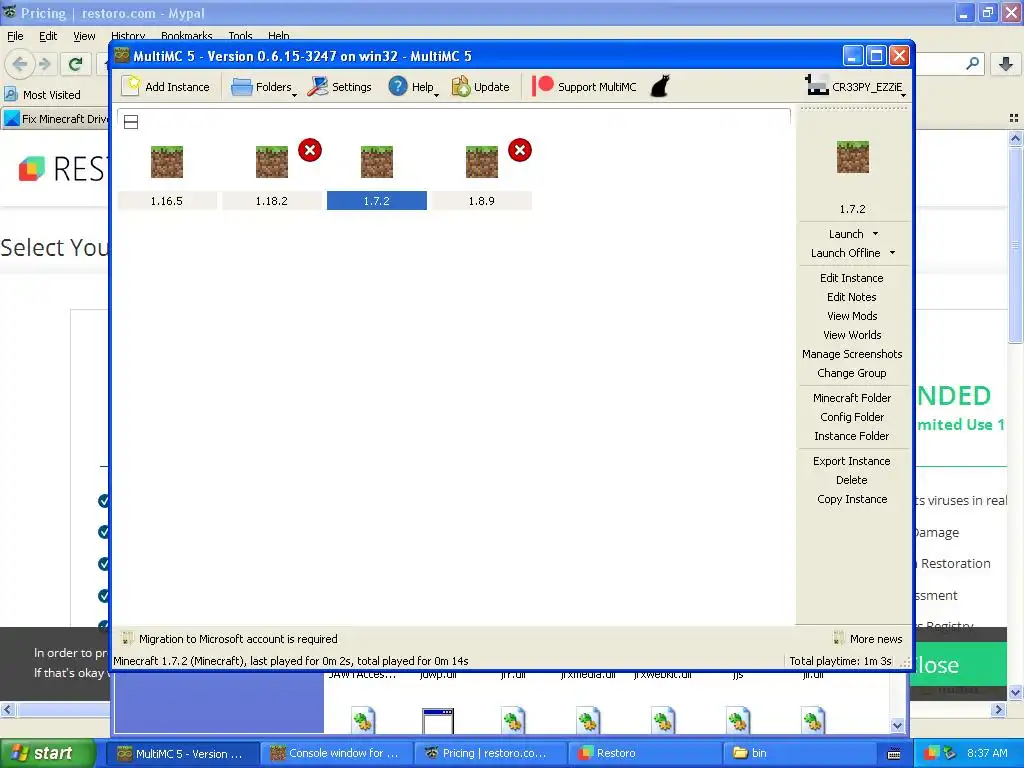Expand the Launch Offline dropdown arrow
Viewport: 1024px width, 768px height.
[893, 253]
